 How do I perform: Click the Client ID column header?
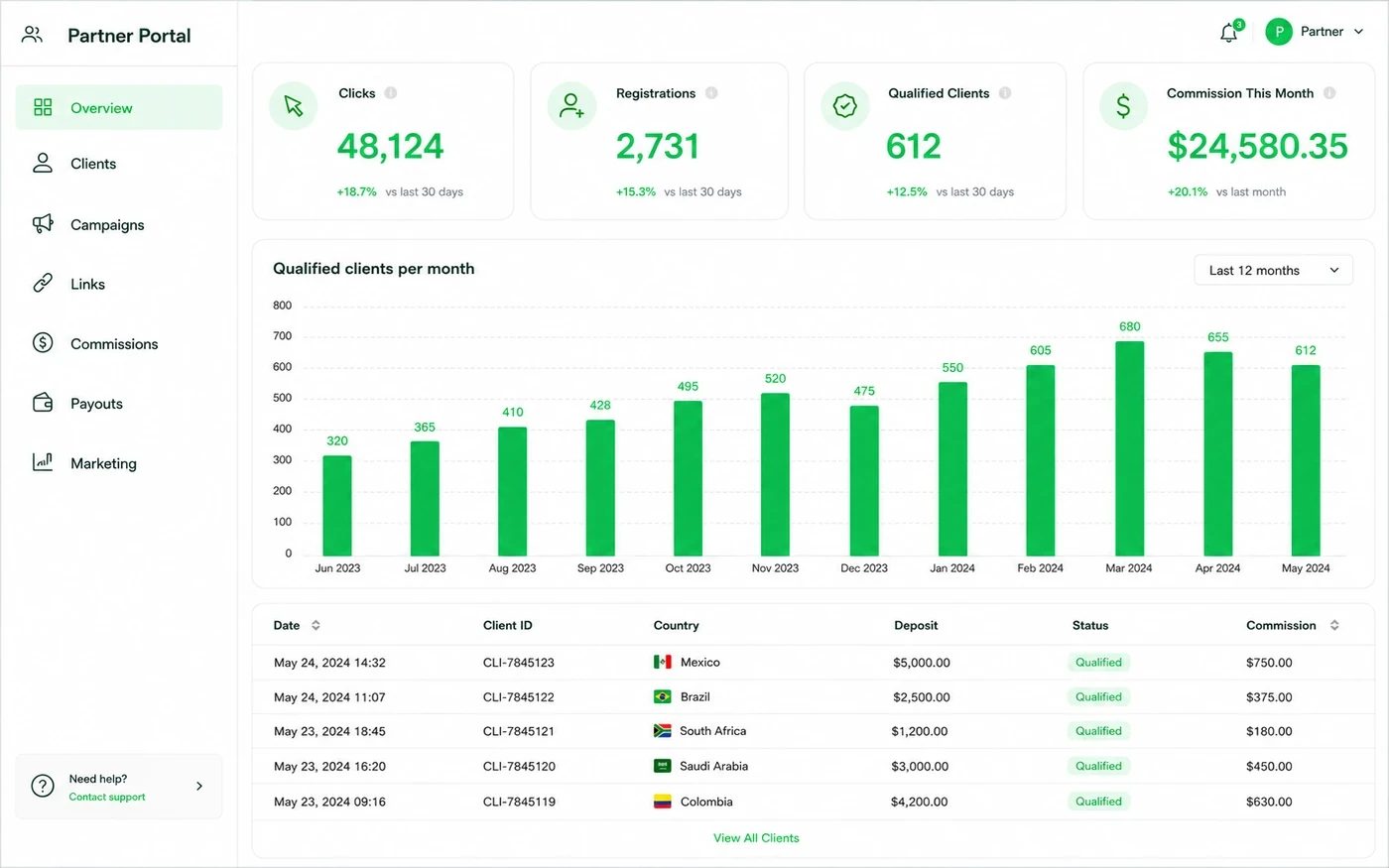pyautogui.click(x=507, y=625)
